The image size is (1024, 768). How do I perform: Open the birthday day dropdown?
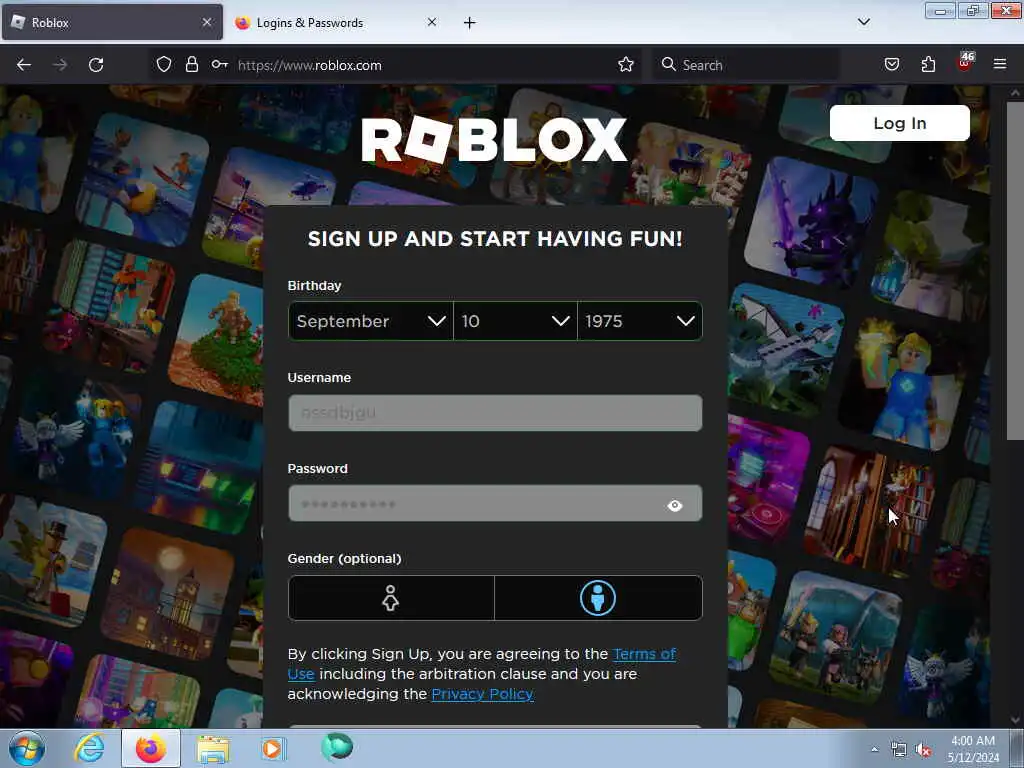point(515,321)
